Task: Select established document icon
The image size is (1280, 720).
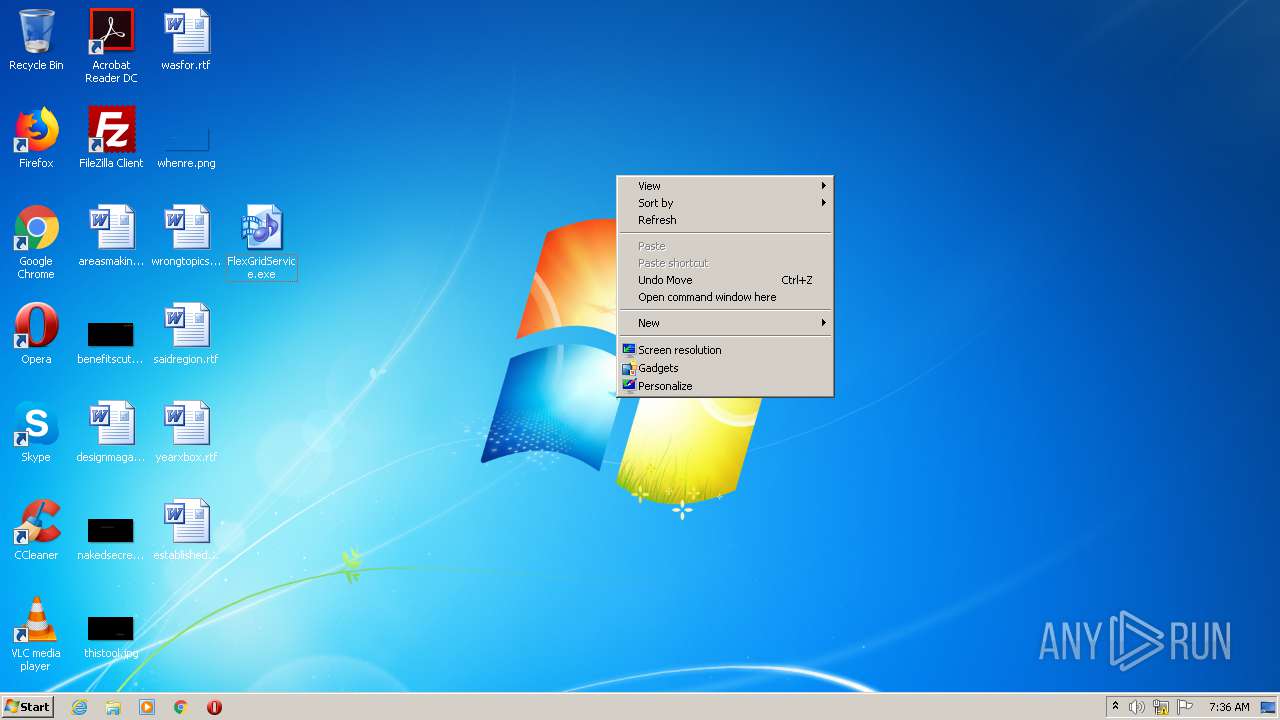Action: (x=186, y=530)
